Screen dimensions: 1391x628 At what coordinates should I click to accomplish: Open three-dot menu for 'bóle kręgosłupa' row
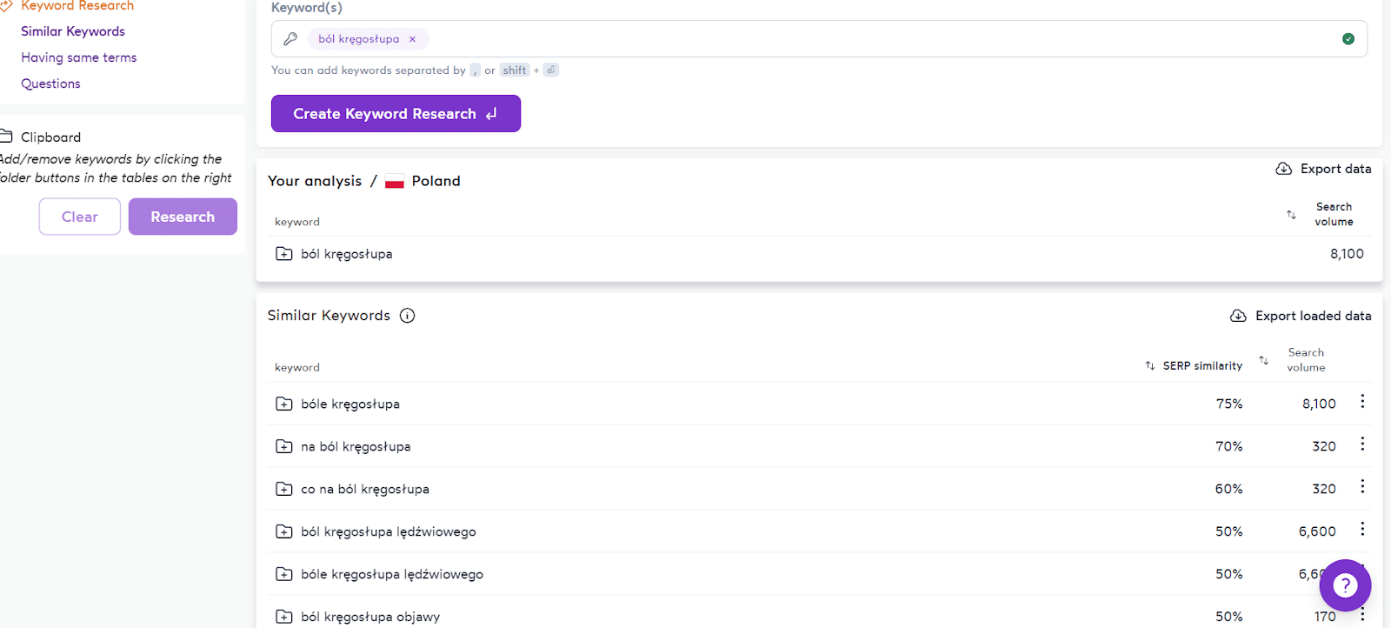[x=1362, y=402]
